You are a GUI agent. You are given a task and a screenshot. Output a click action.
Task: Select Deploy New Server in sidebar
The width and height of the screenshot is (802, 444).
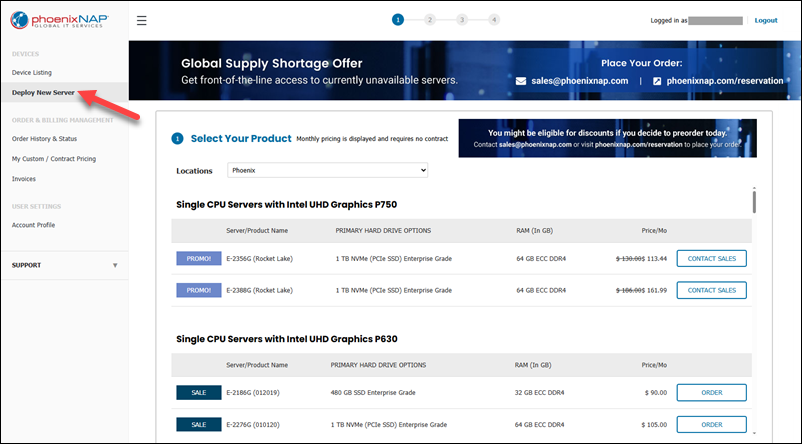click(x=43, y=93)
